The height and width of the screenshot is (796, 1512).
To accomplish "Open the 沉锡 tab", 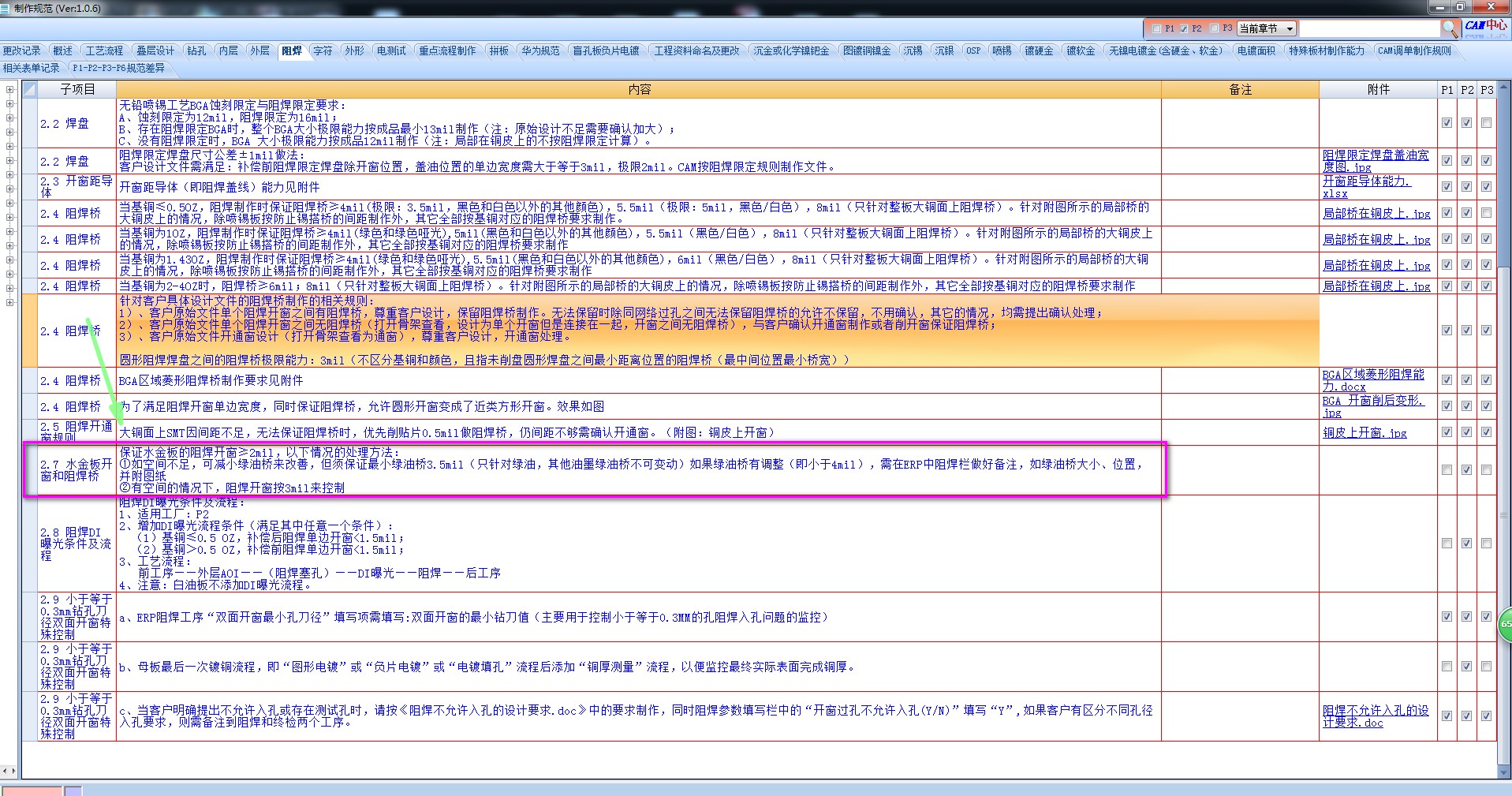I will point(913,50).
